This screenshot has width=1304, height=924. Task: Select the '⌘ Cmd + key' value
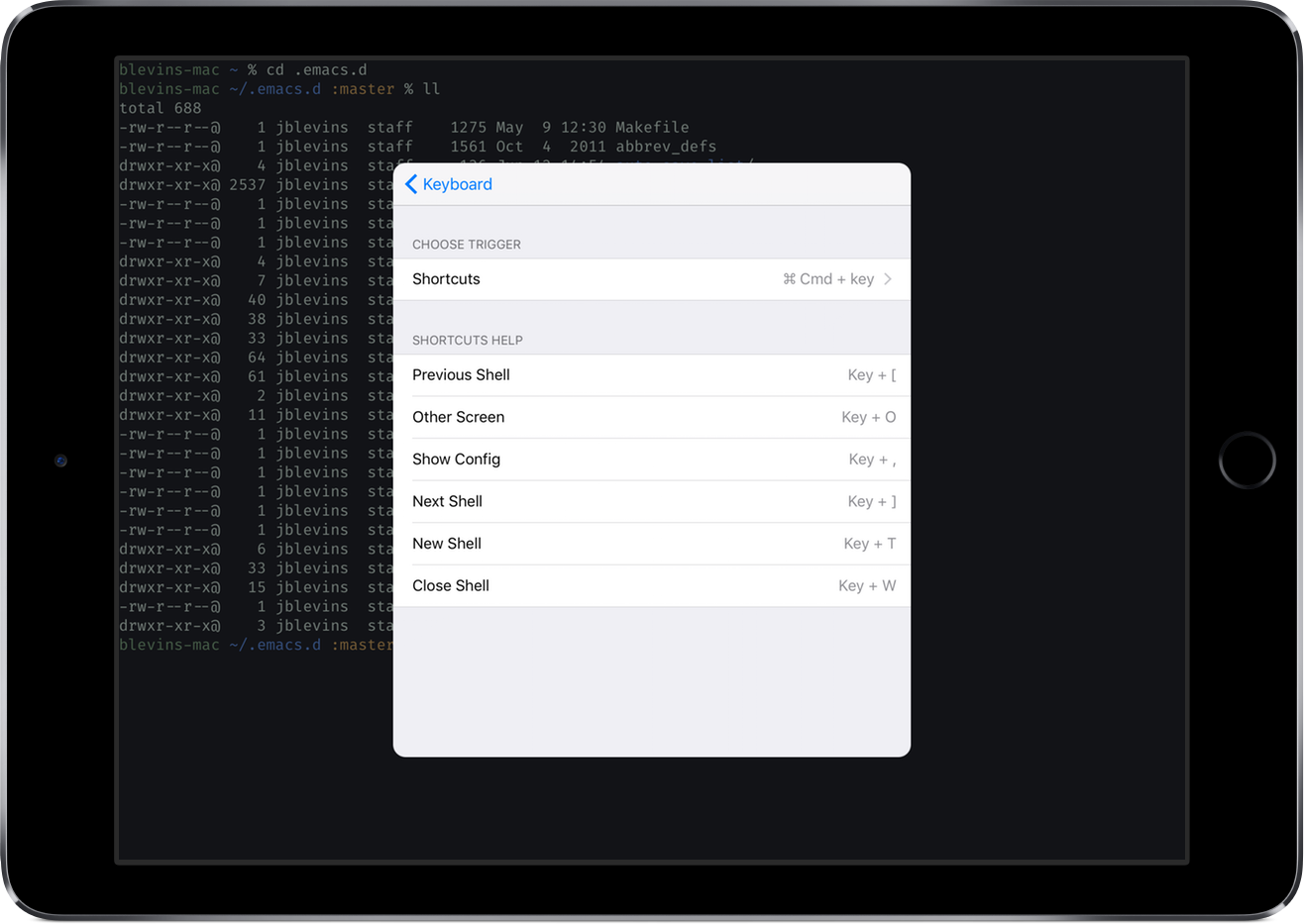(828, 279)
